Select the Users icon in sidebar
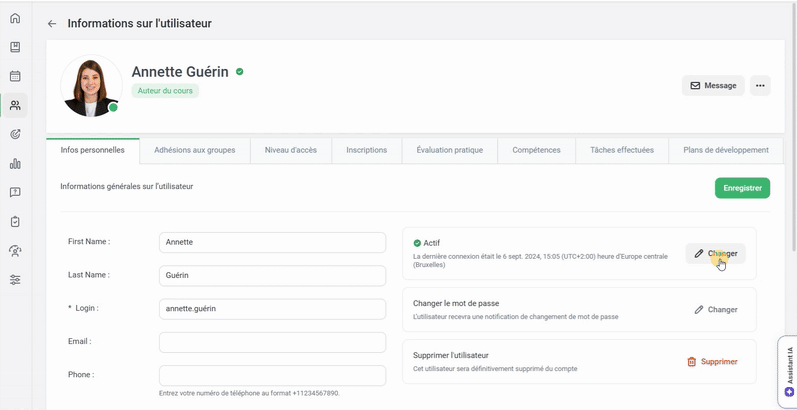This screenshot has width=797, height=410. click(x=15, y=105)
